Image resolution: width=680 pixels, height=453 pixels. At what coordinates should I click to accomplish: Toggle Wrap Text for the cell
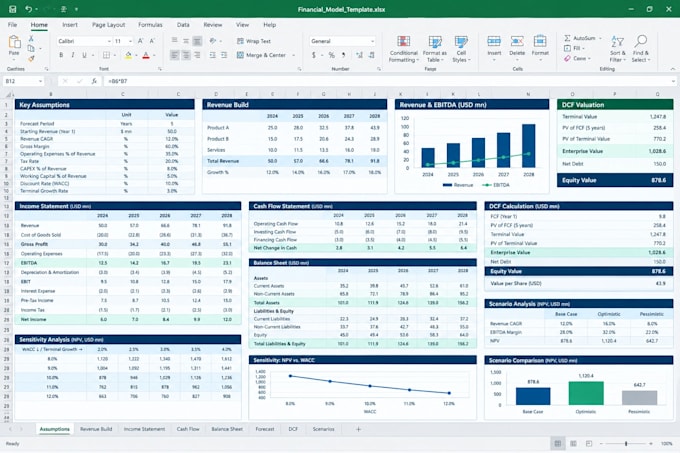[x=254, y=41]
